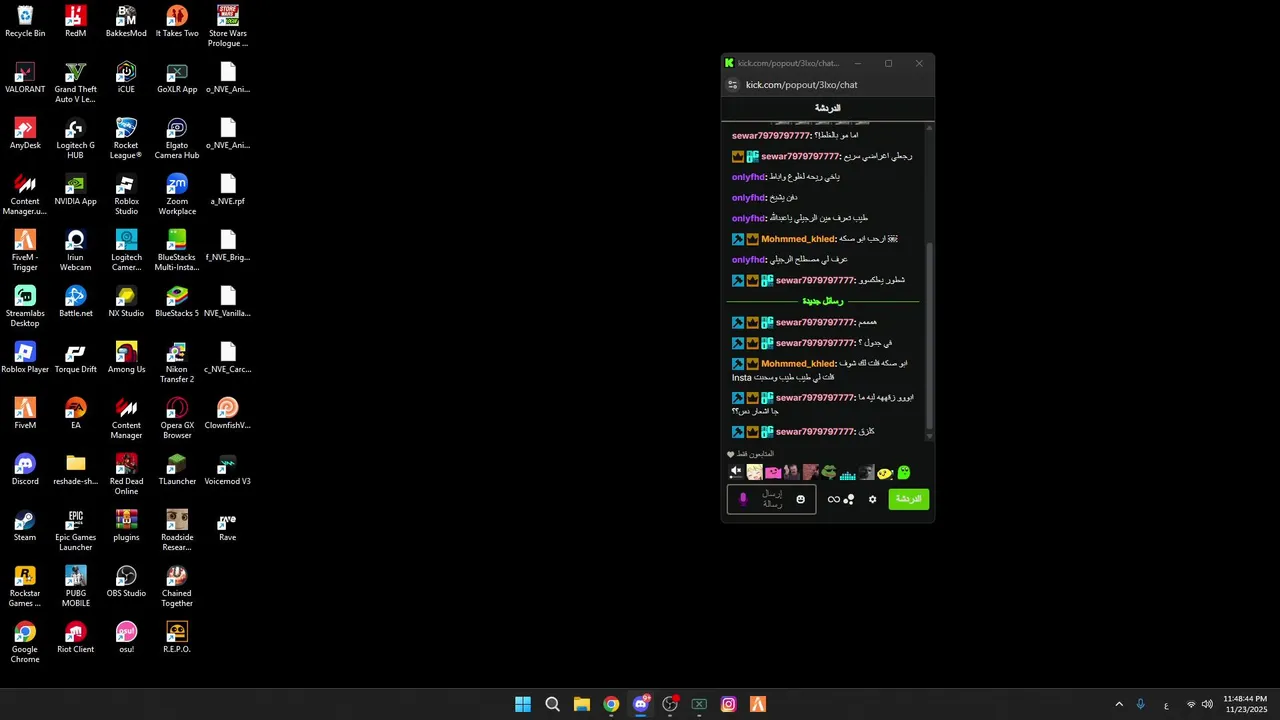Select the Among Us desktop icon

coord(126,358)
